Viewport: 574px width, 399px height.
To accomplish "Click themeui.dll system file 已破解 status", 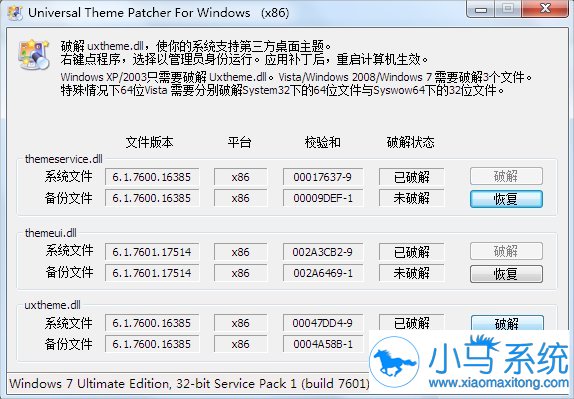I will click(x=411, y=252).
